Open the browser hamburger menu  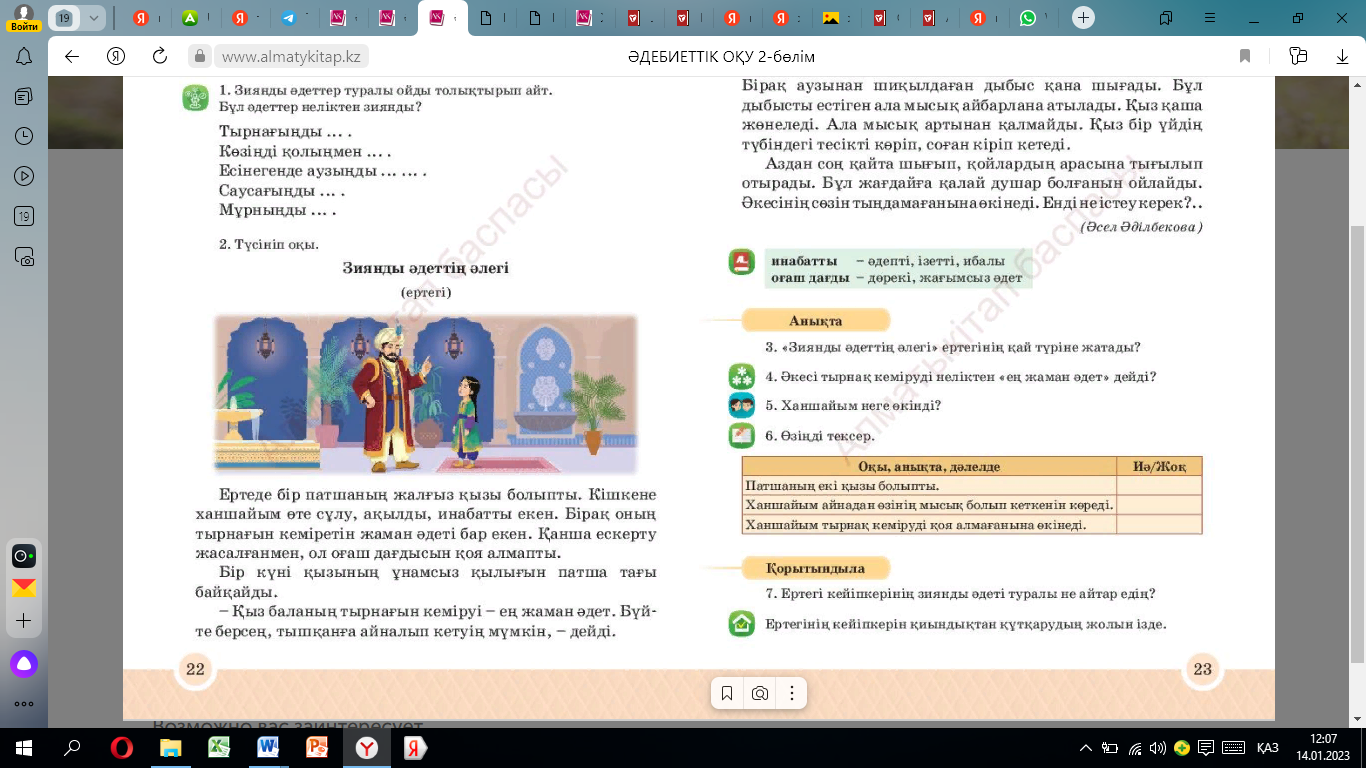(1208, 17)
